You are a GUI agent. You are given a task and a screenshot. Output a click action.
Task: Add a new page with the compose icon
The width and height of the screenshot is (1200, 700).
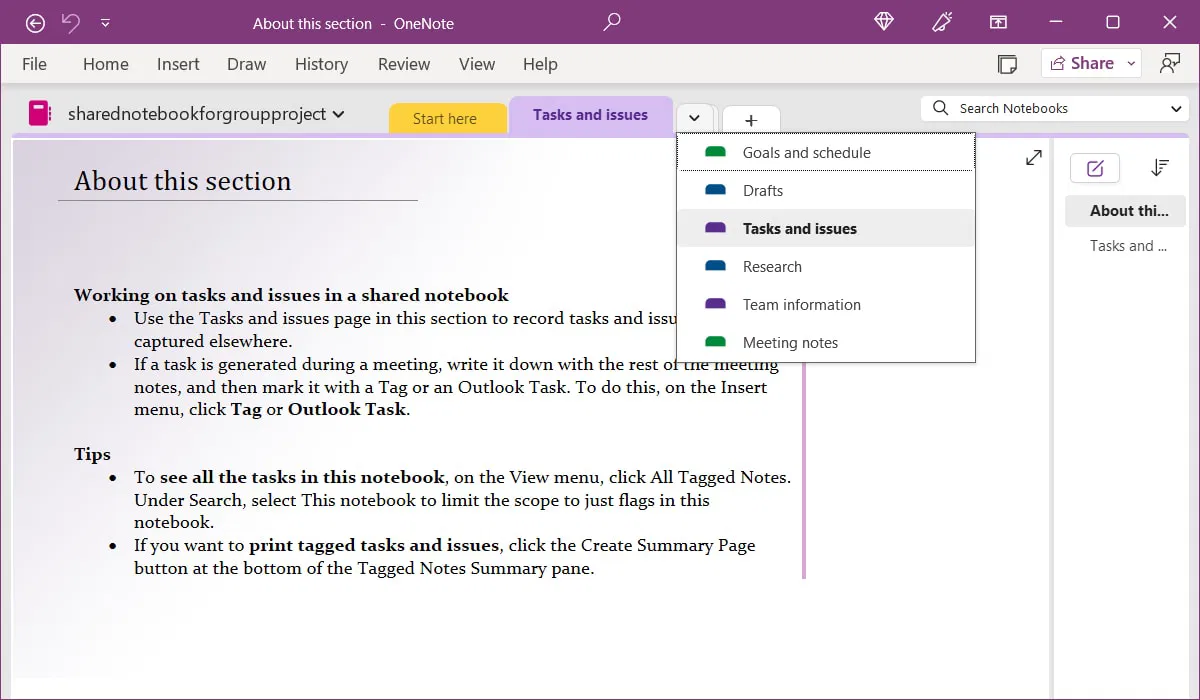pos(1095,168)
